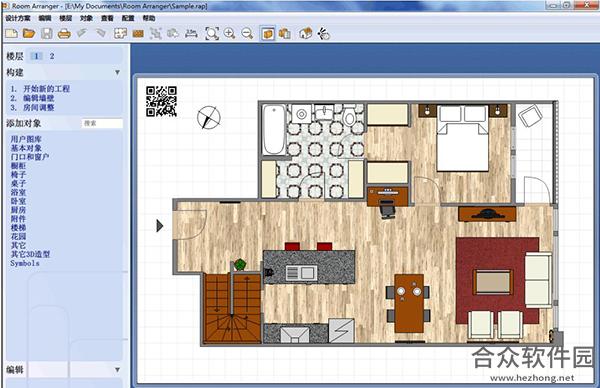Zoom in with the plus magnifier

click(230, 34)
